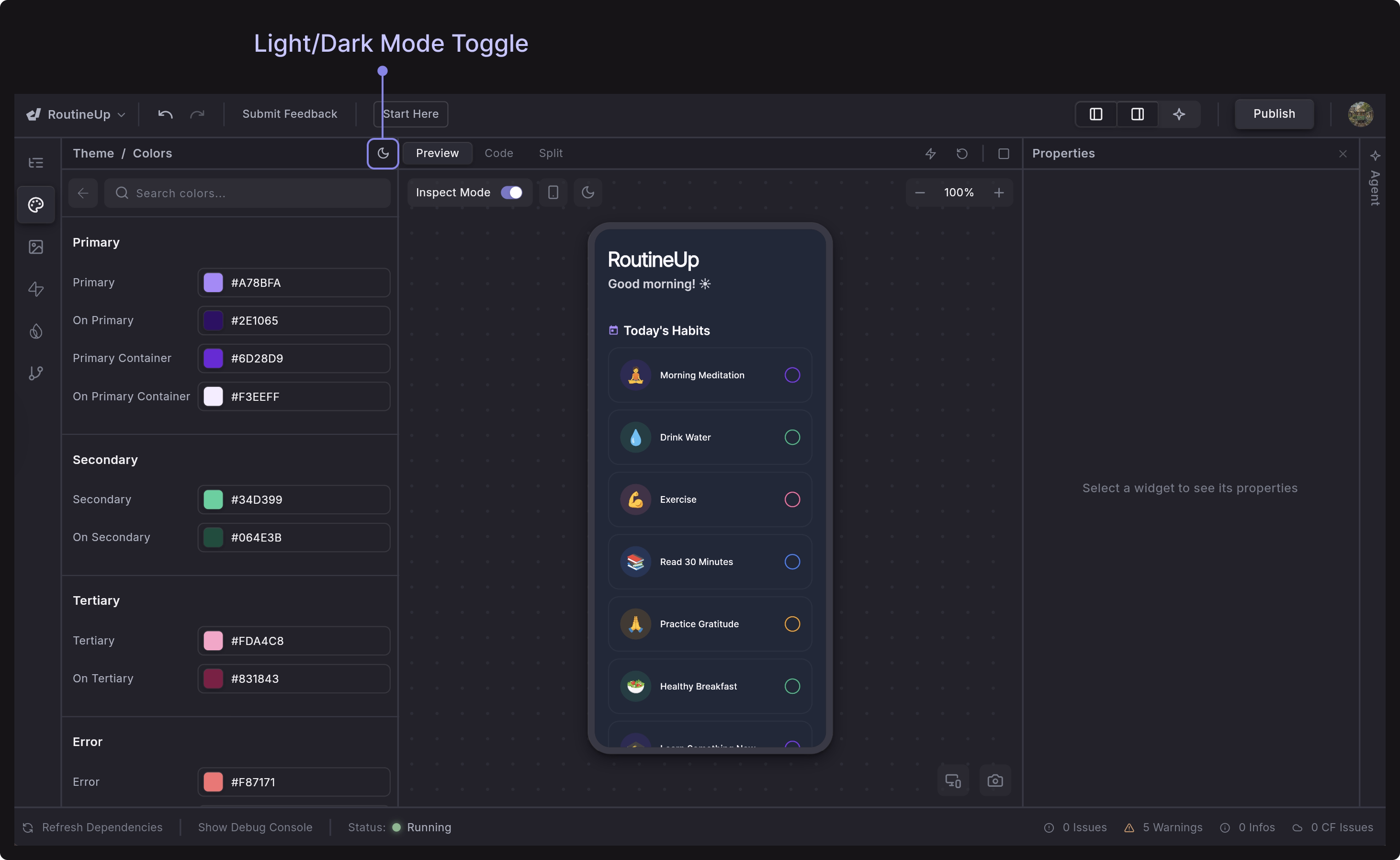Click the Search colors input field

(248, 193)
